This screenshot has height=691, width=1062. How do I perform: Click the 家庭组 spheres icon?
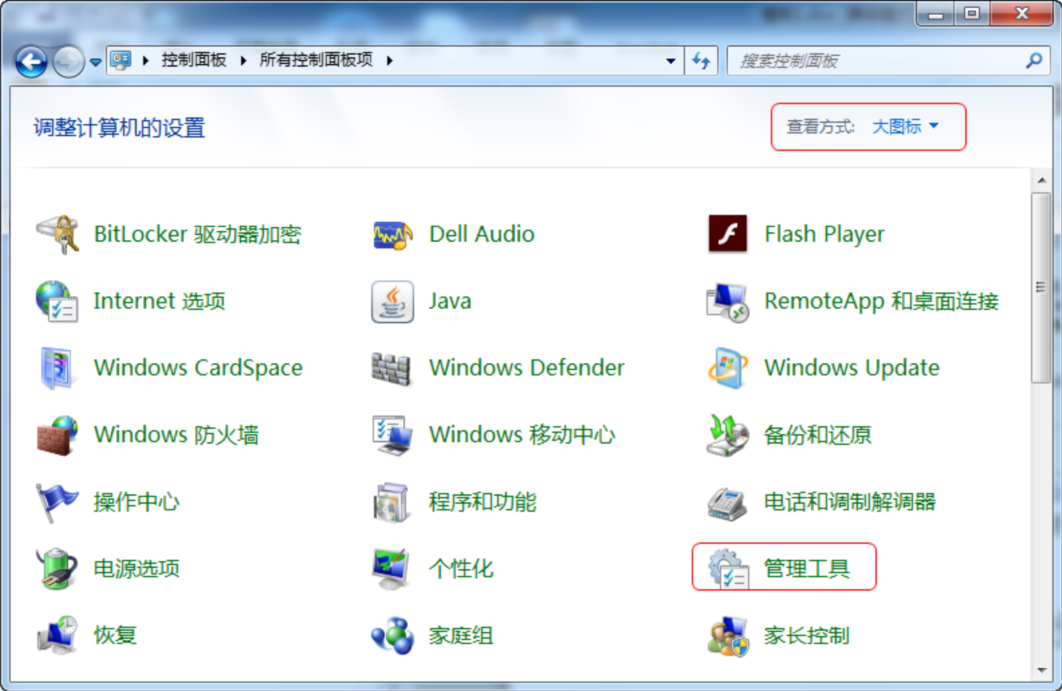[392, 635]
